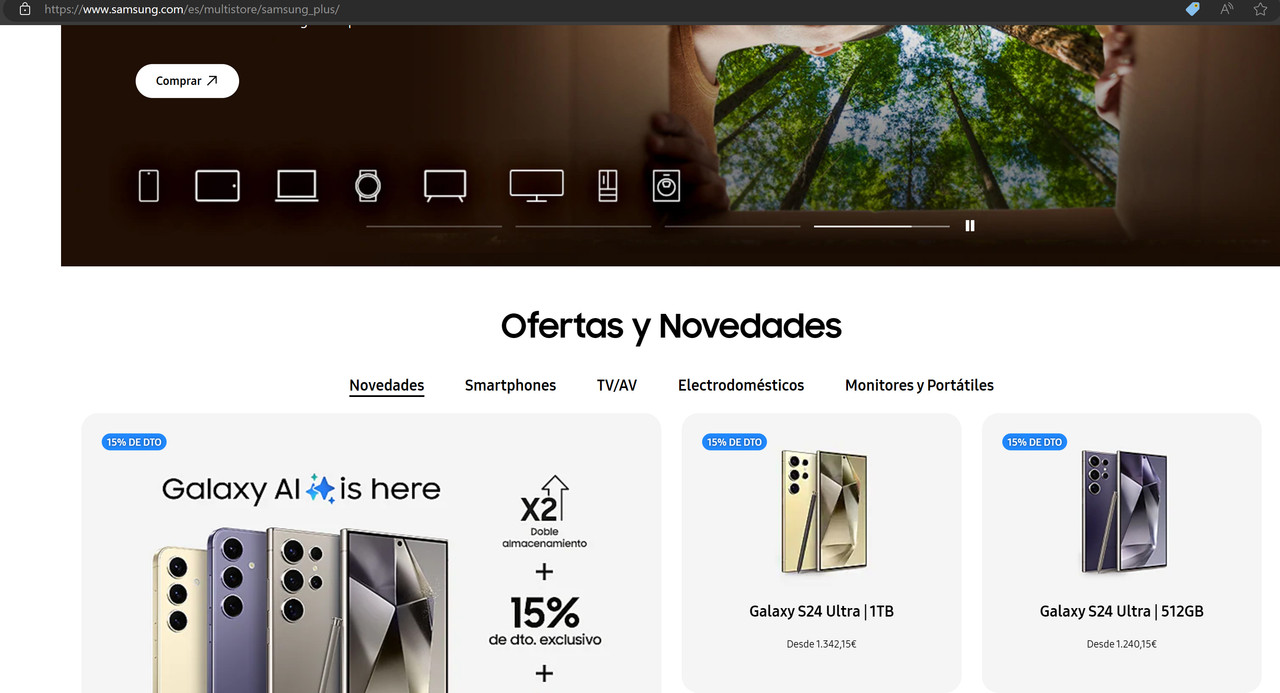Open the shopping price tag icon
The width and height of the screenshot is (1280, 693).
click(1192, 9)
